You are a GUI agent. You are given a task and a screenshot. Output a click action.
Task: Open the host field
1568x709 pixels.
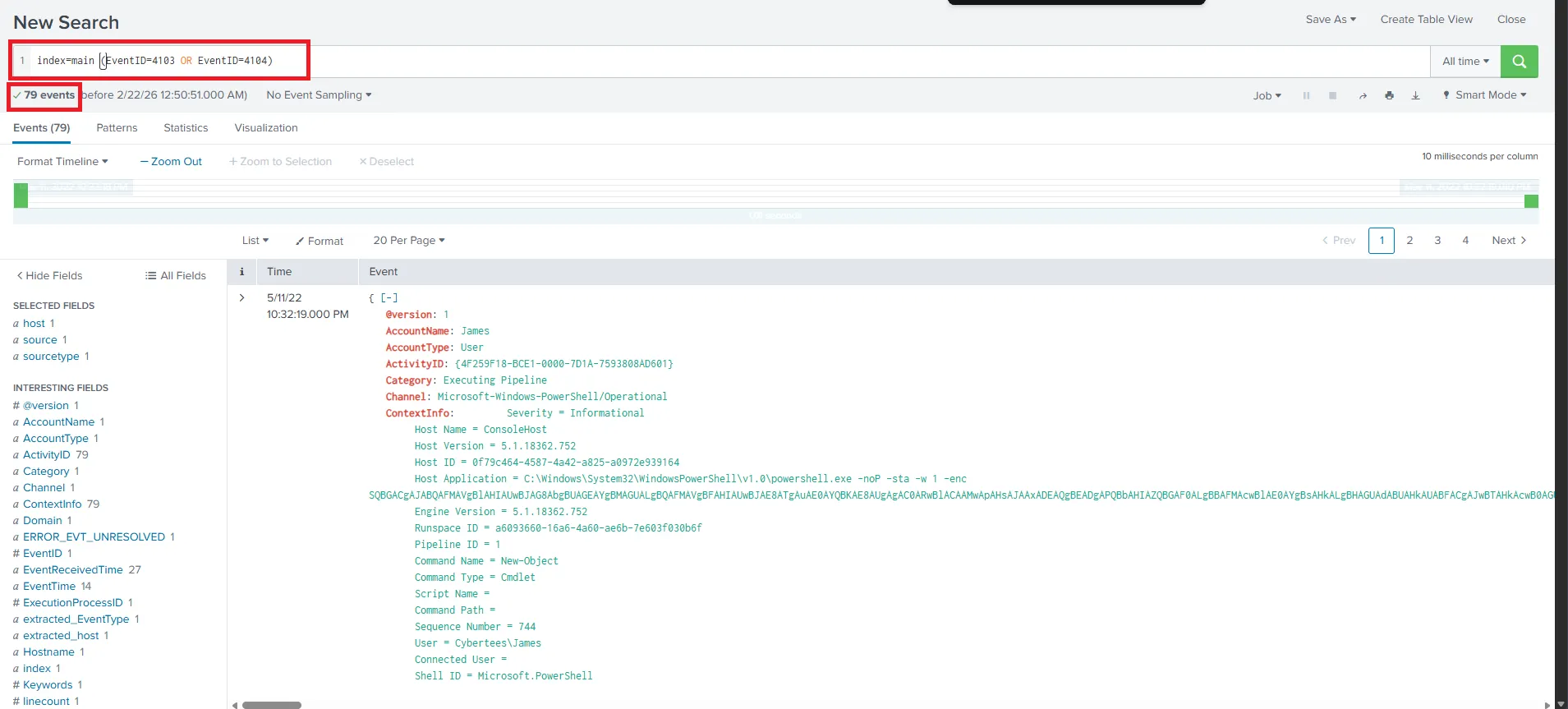pos(34,323)
